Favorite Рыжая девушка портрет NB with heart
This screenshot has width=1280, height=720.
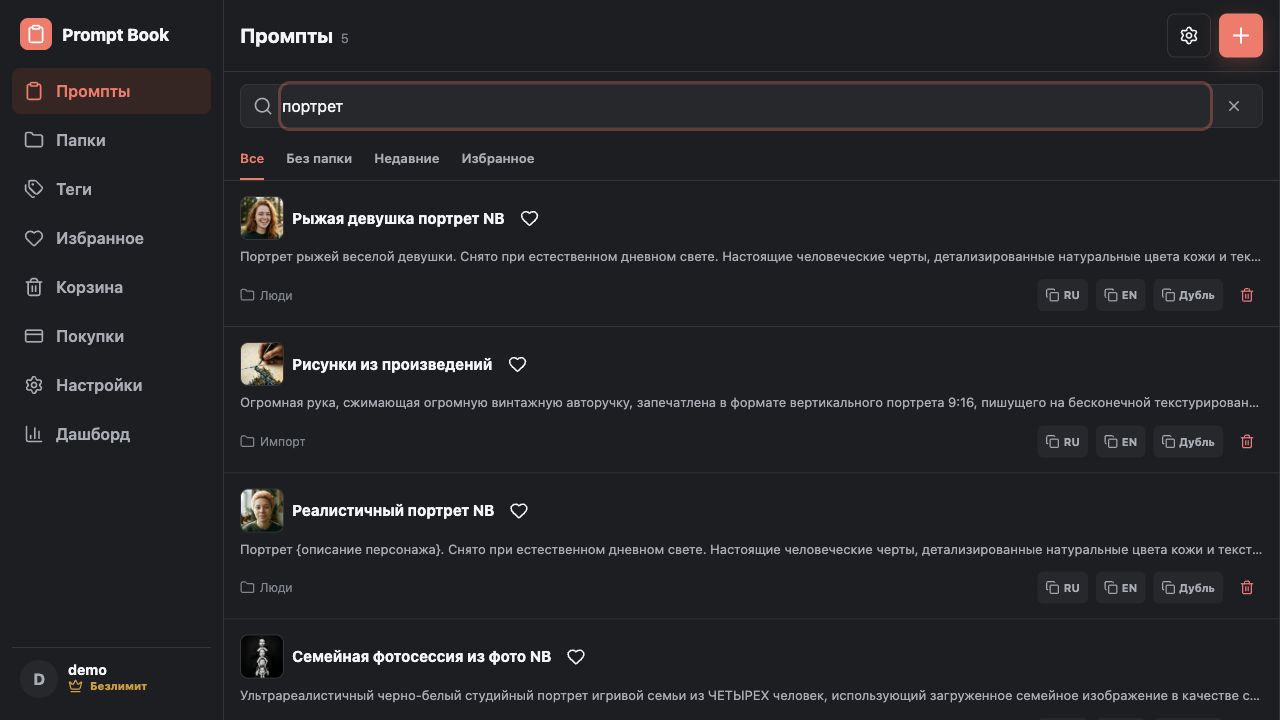(x=530, y=218)
